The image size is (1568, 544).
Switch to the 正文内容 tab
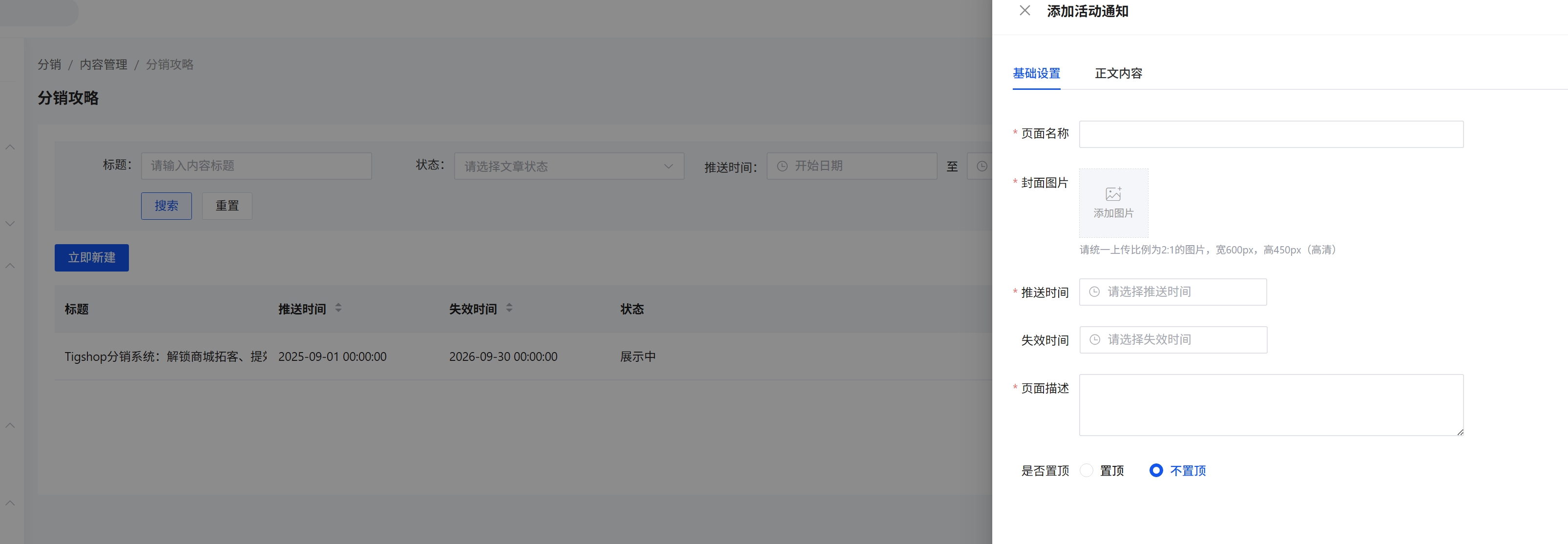[x=1118, y=73]
